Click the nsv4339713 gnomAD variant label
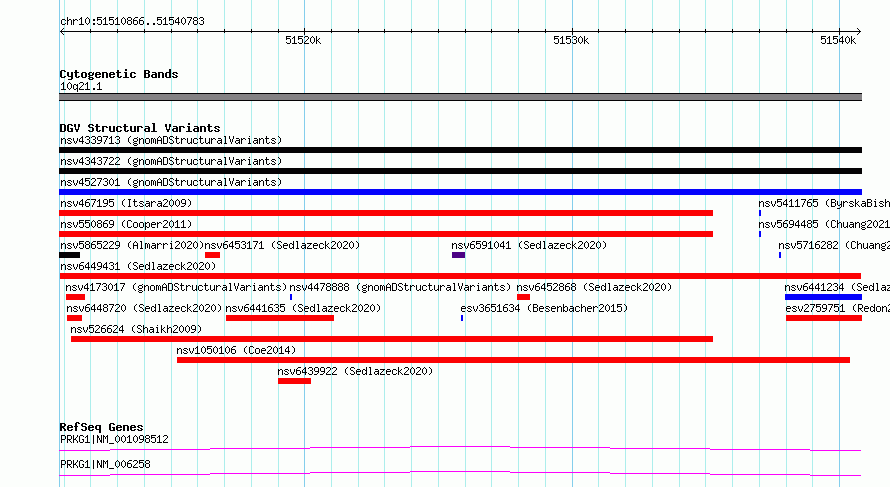 pyautogui.click(x=171, y=140)
